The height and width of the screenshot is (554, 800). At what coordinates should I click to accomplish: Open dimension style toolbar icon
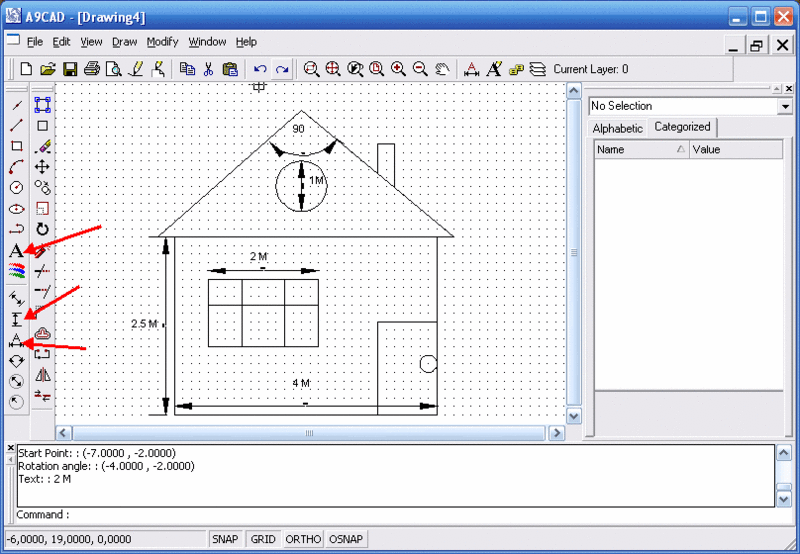(x=471, y=69)
